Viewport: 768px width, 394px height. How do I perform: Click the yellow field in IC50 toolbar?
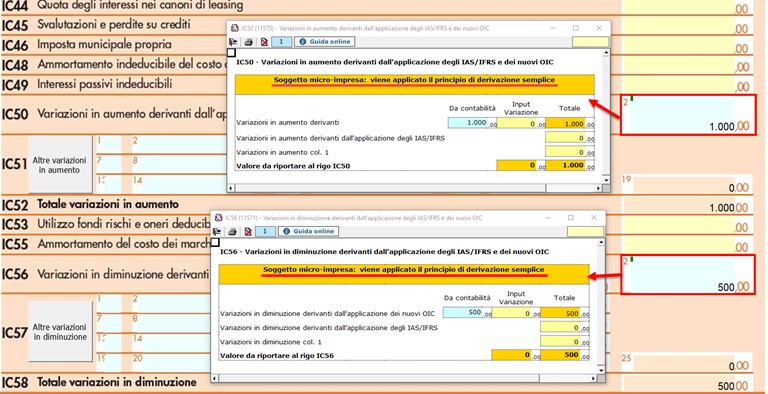click(590, 42)
